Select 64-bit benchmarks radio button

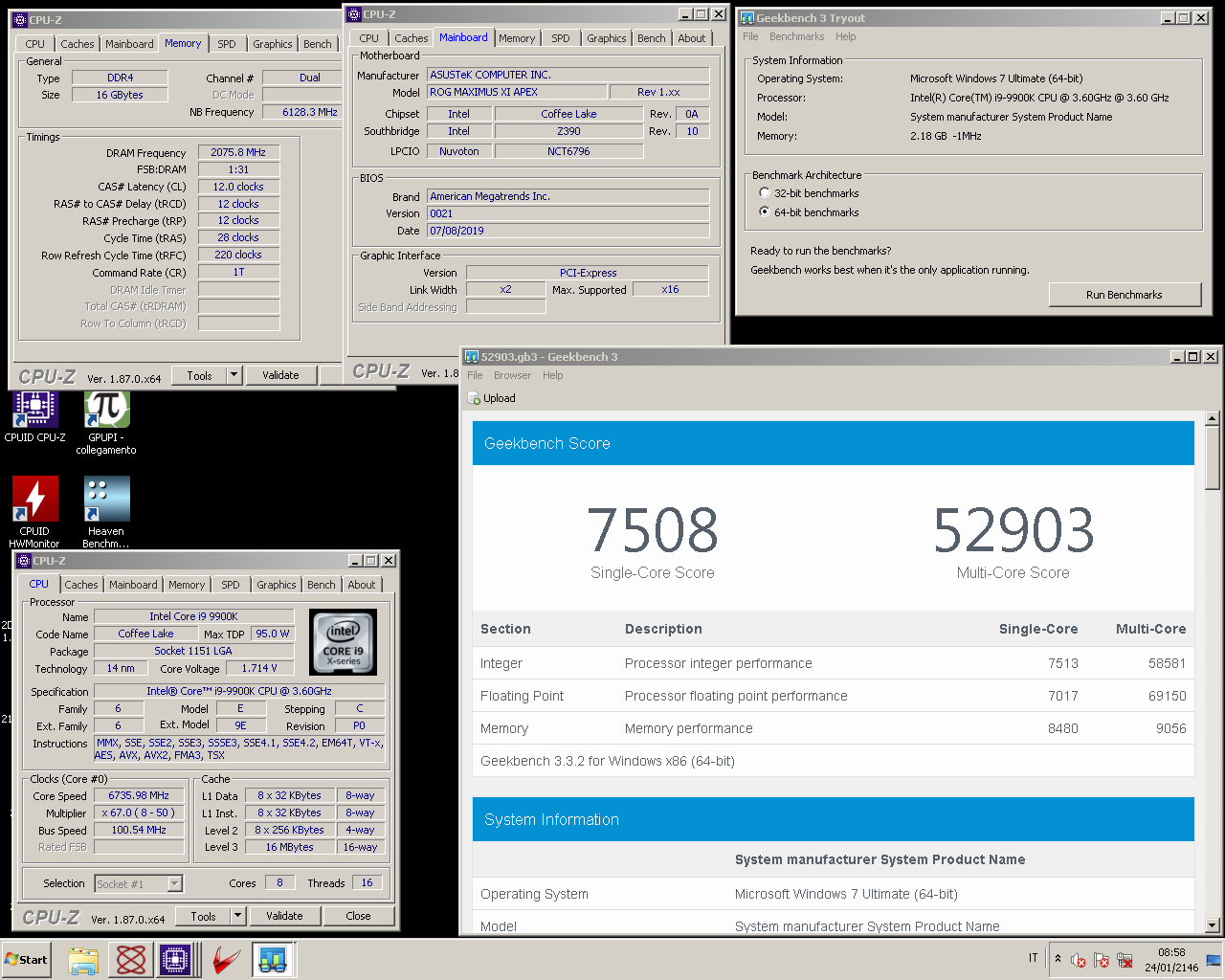click(765, 212)
